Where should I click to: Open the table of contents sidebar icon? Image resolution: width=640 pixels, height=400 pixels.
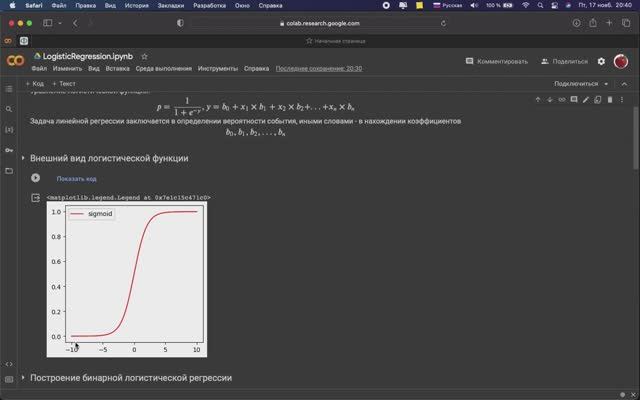pos(9,89)
